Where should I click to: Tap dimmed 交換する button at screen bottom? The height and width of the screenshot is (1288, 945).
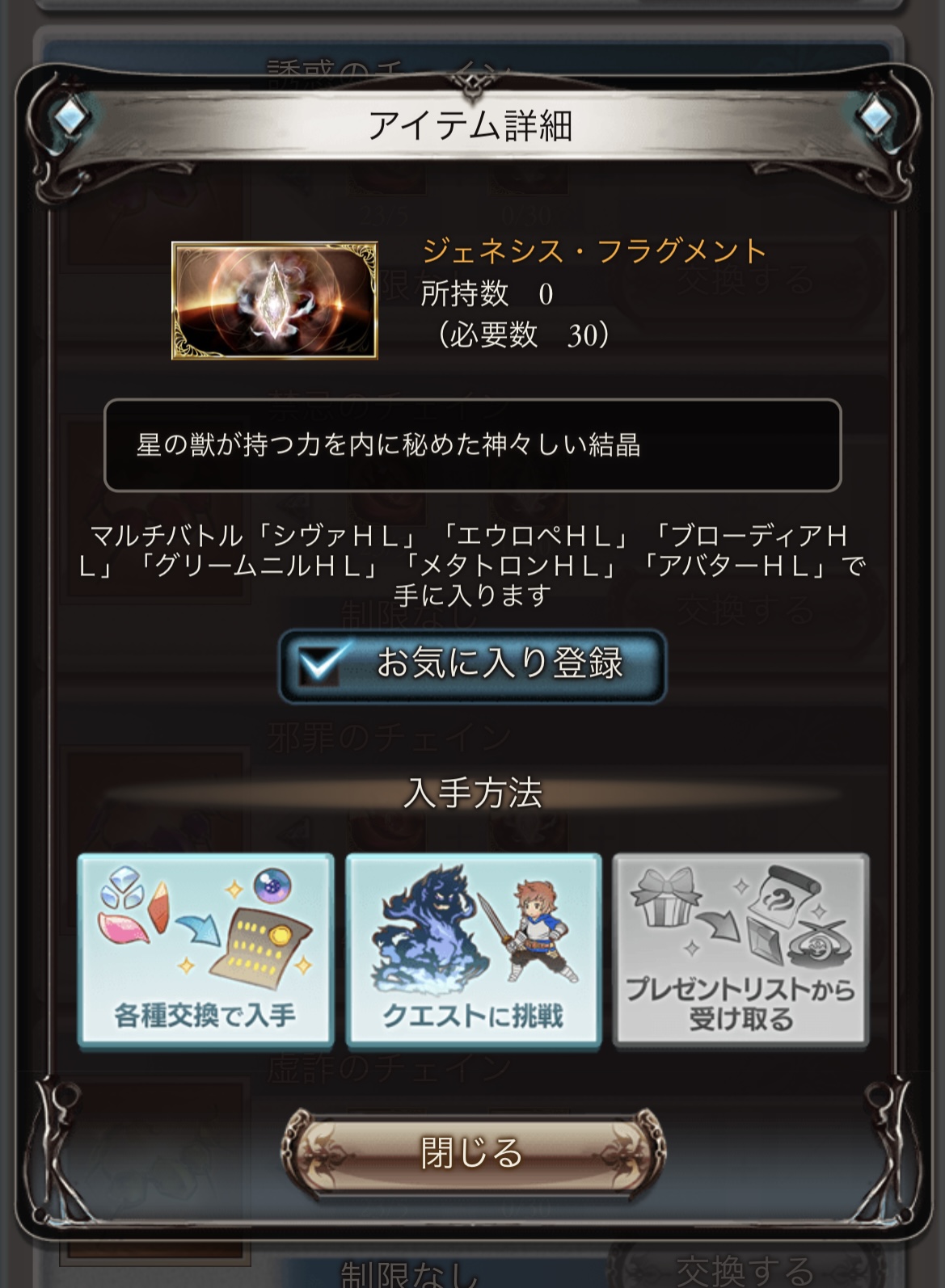point(745,1270)
